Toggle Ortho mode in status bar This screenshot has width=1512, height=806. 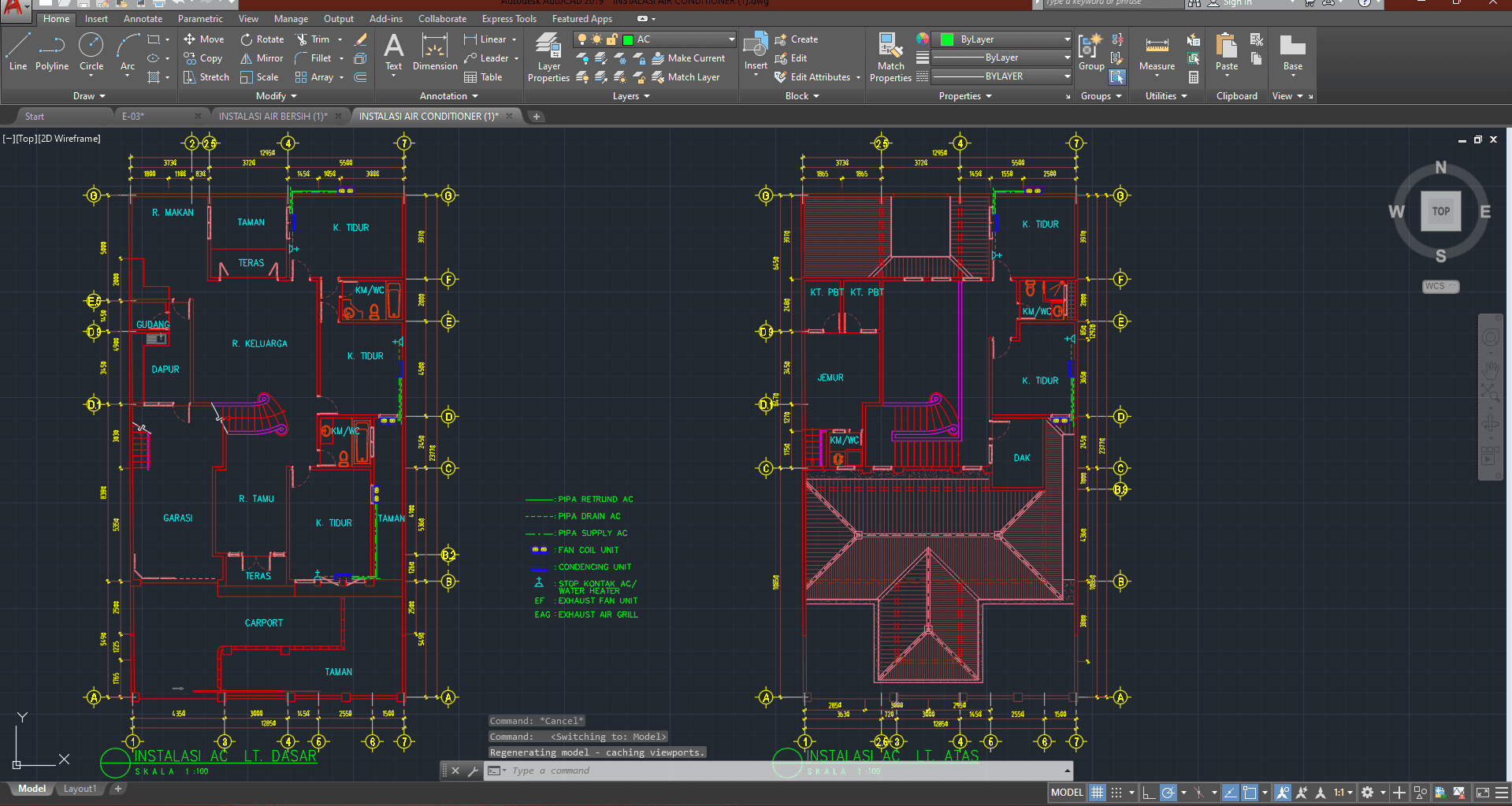pos(1149,793)
